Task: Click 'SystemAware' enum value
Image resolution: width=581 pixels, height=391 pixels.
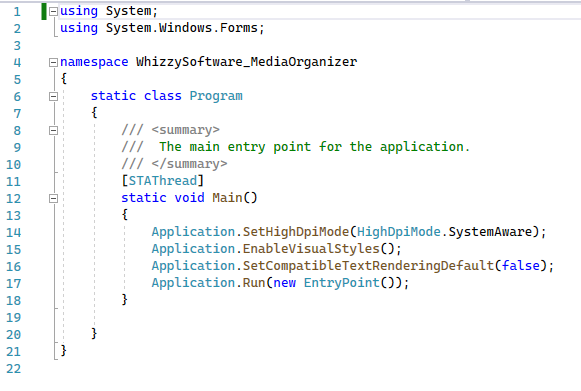Action: click(490, 232)
